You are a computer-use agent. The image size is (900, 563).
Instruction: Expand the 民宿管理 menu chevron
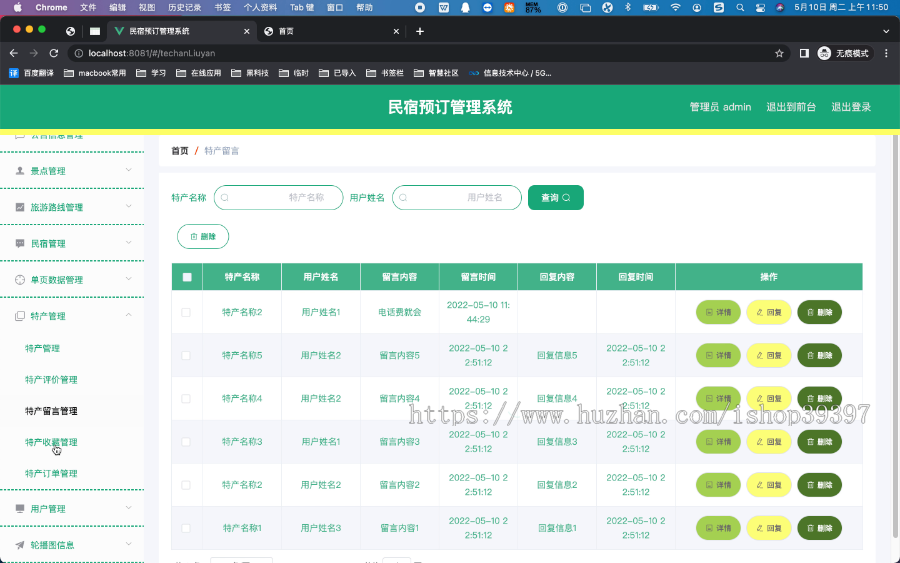pos(129,242)
